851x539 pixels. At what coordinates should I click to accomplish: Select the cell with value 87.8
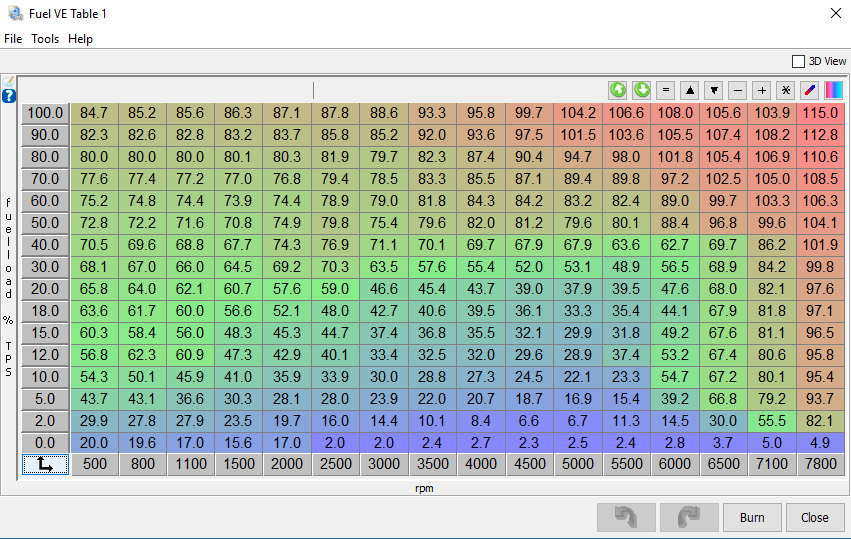coord(335,113)
